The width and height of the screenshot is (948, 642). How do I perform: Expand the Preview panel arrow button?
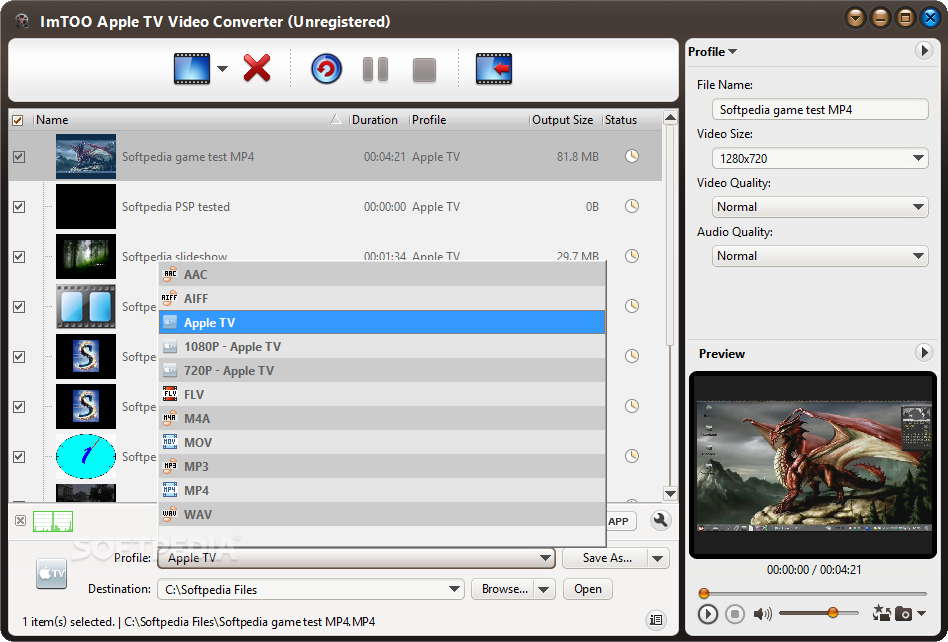coord(923,352)
